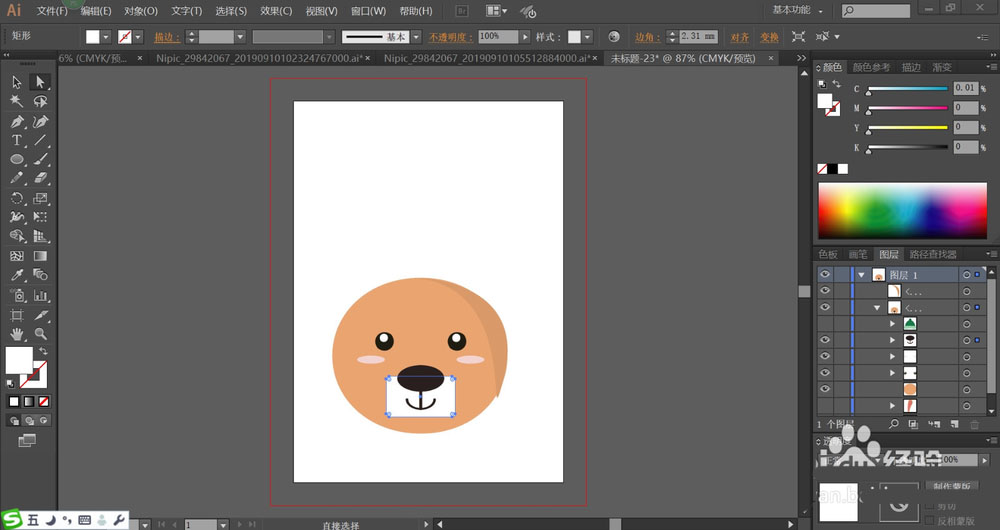Open the 效果(C) menu

(276, 11)
